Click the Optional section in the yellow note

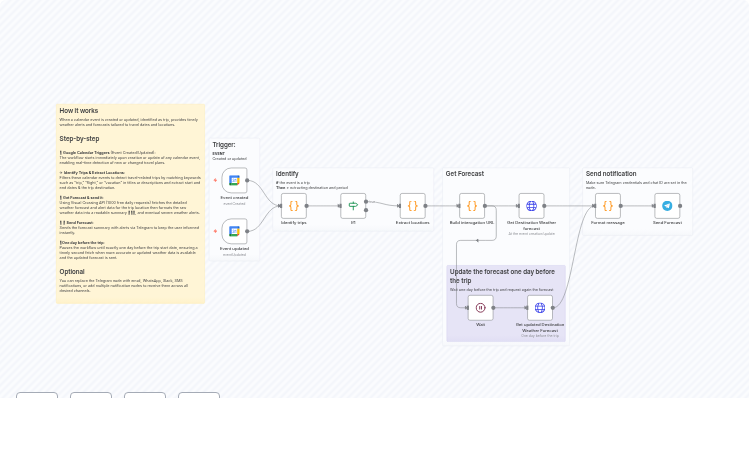(72, 271)
